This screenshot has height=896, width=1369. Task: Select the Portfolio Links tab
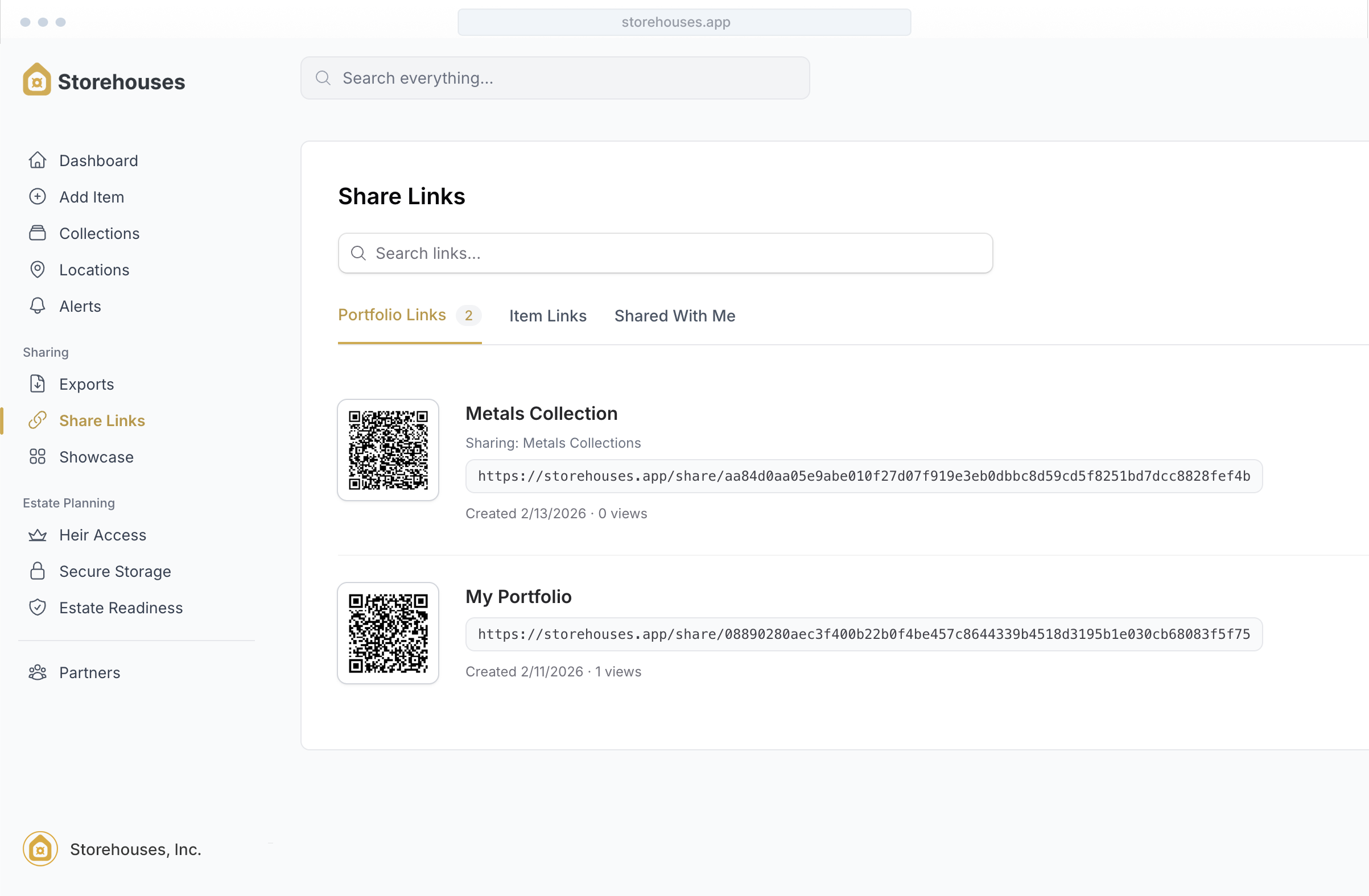pyautogui.click(x=391, y=315)
